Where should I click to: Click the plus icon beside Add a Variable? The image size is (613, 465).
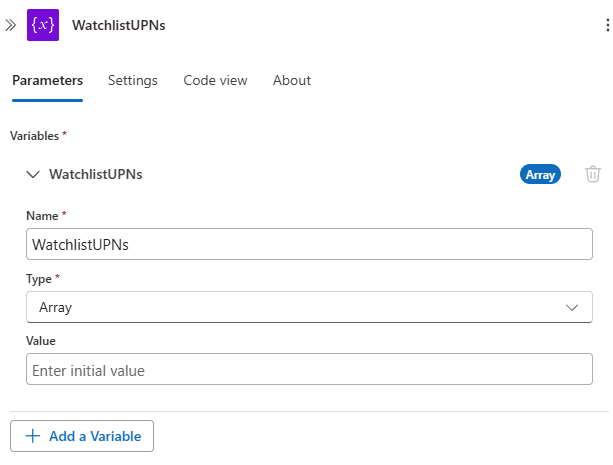[33, 436]
